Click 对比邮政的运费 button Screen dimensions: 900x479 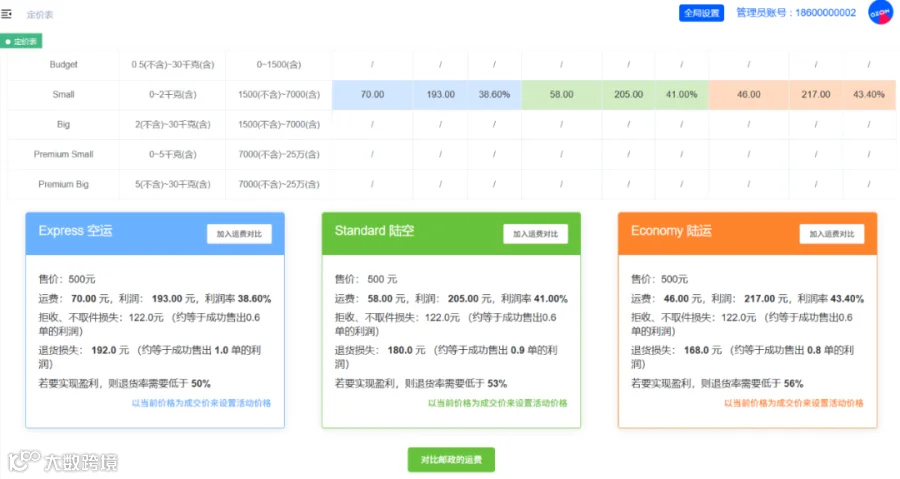pyautogui.click(x=451, y=460)
